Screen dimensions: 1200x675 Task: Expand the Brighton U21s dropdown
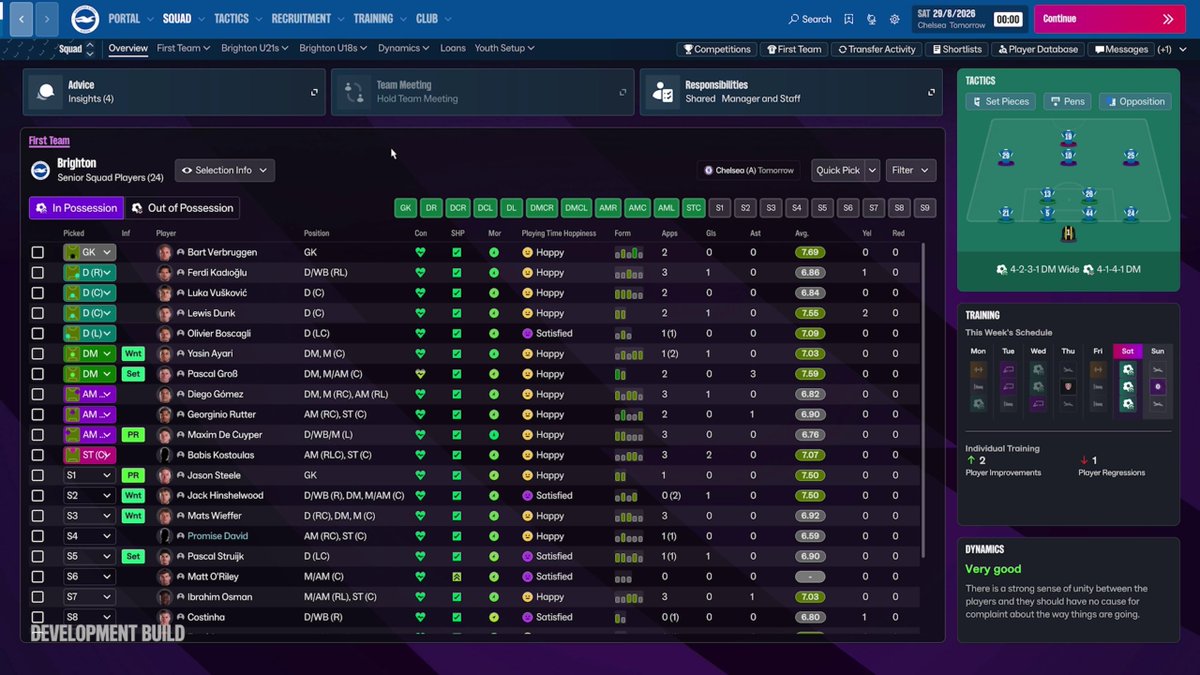254,48
